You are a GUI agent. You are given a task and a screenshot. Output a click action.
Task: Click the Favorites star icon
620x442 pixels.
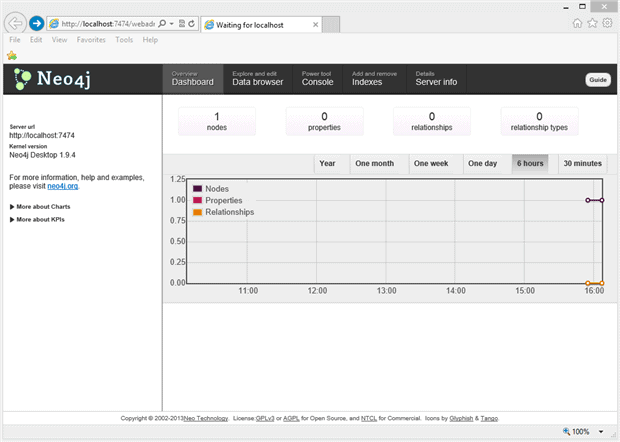592,23
